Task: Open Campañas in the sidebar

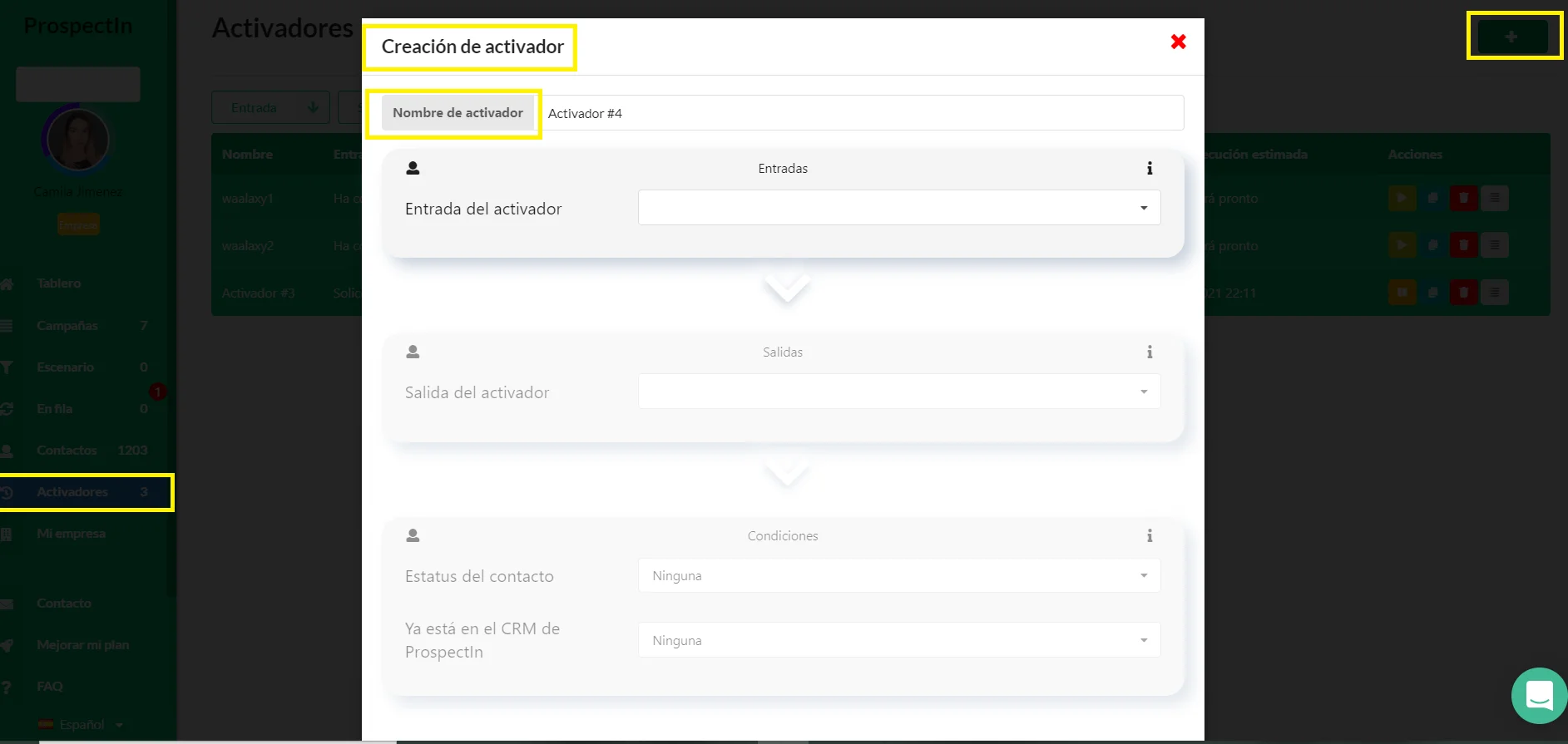Action: pyautogui.click(x=67, y=325)
